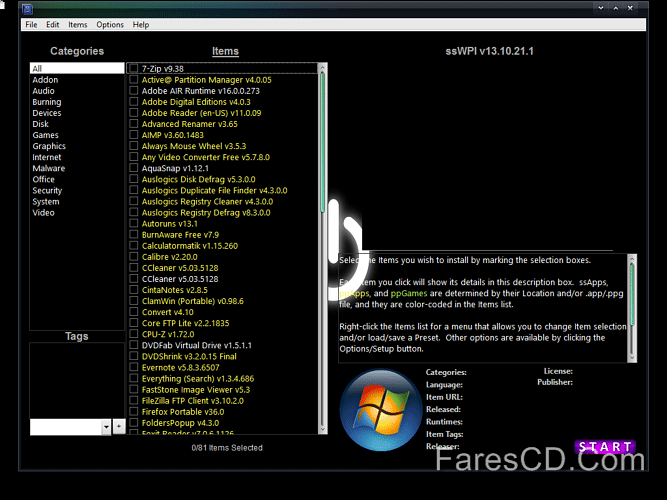Select AquaSnap v1.12.1 item text
The width and height of the screenshot is (667, 500).
tap(175, 168)
